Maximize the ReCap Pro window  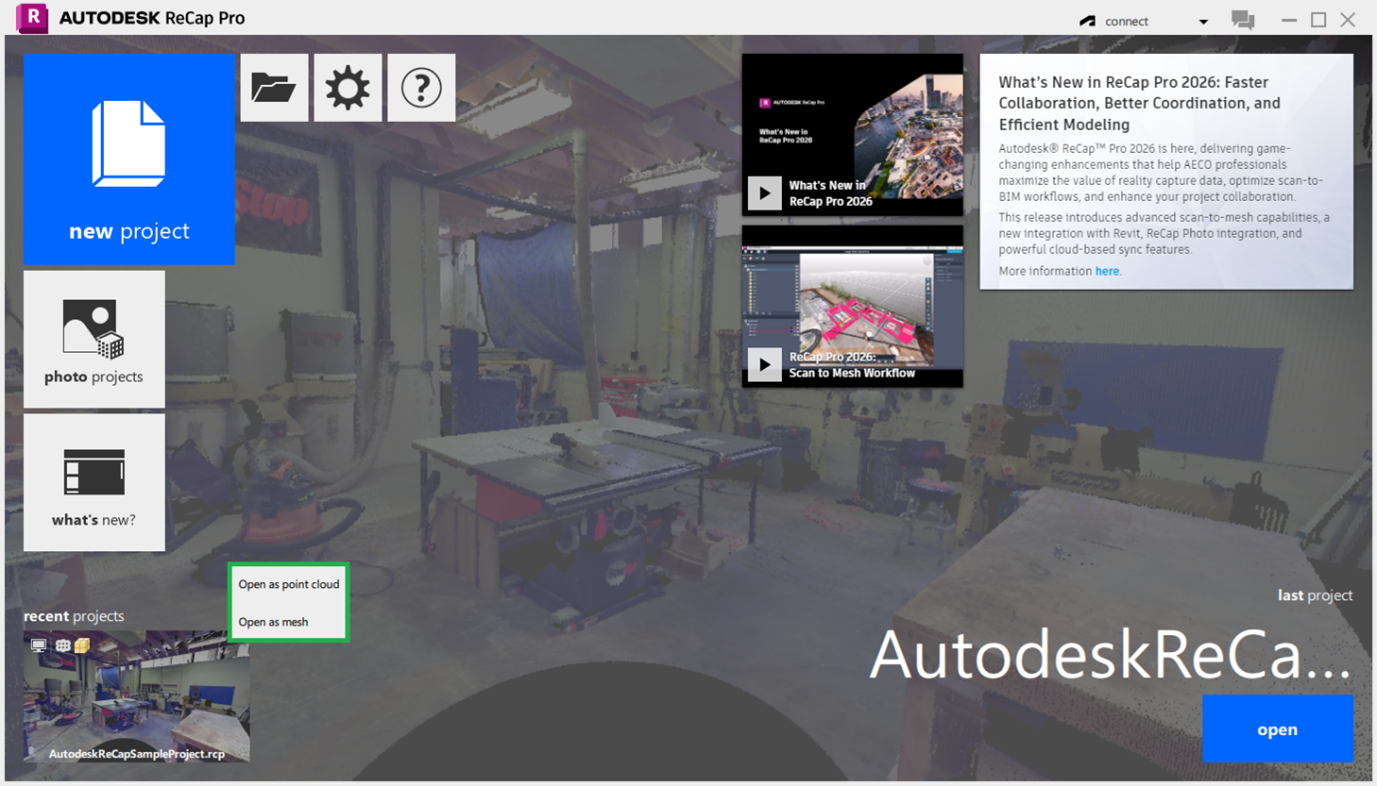click(1319, 20)
